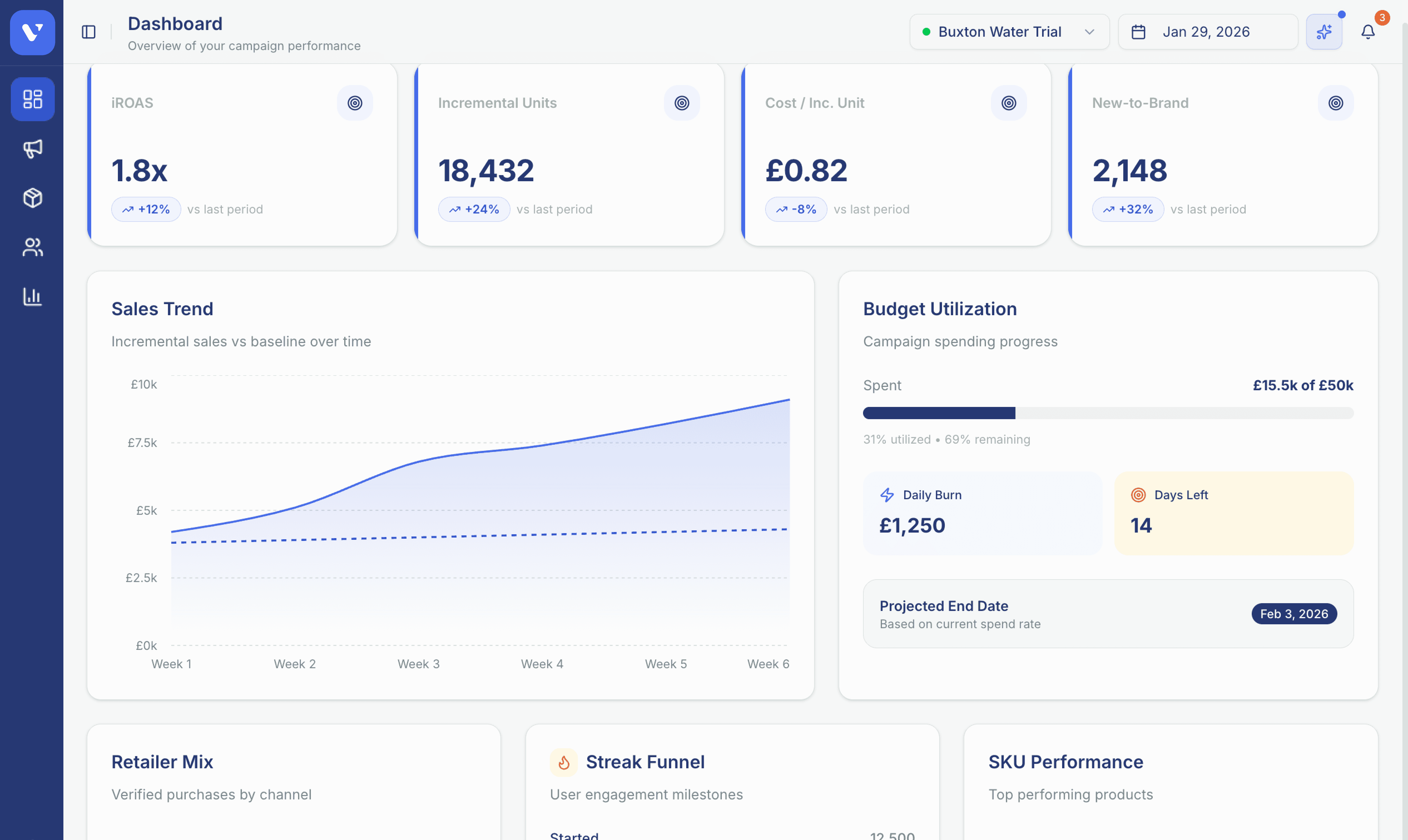The height and width of the screenshot is (840, 1408).
Task: Toggle the sidebar collapse icon near Dashboard title
Action: click(89, 32)
